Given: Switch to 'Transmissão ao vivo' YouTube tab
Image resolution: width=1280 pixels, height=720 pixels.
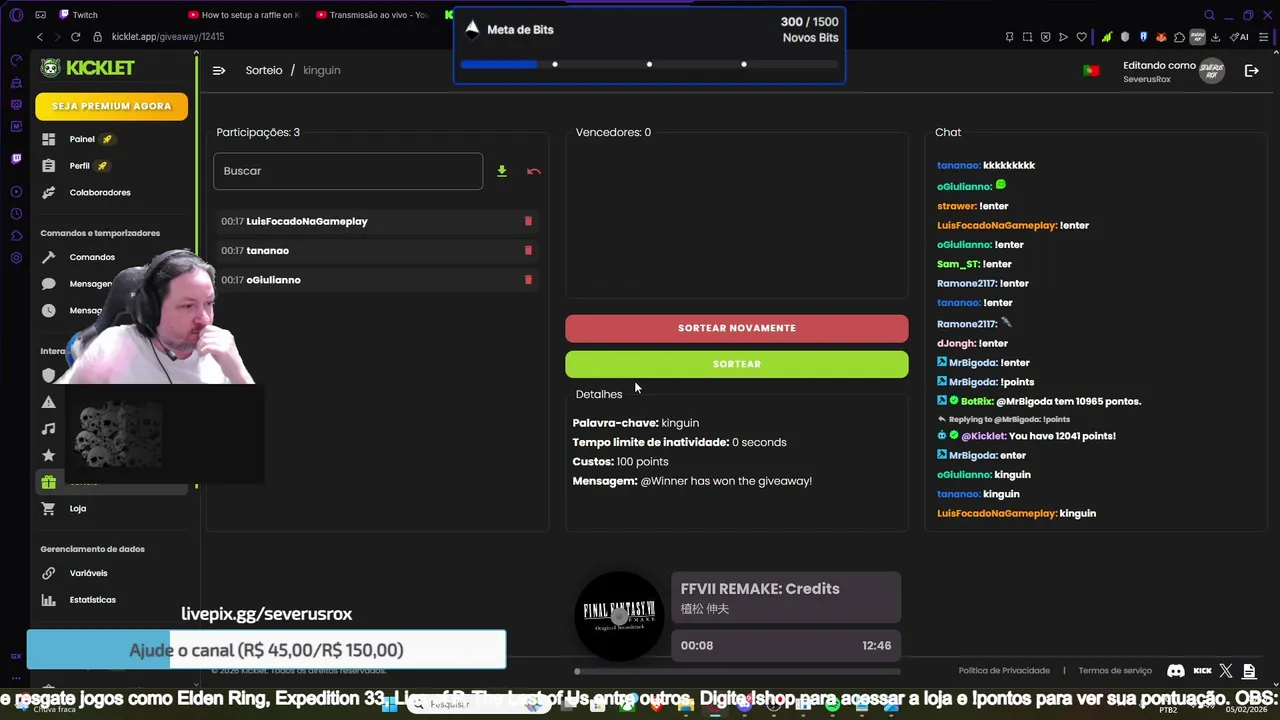Looking at the screenshot, I should [x=373, y=15].
